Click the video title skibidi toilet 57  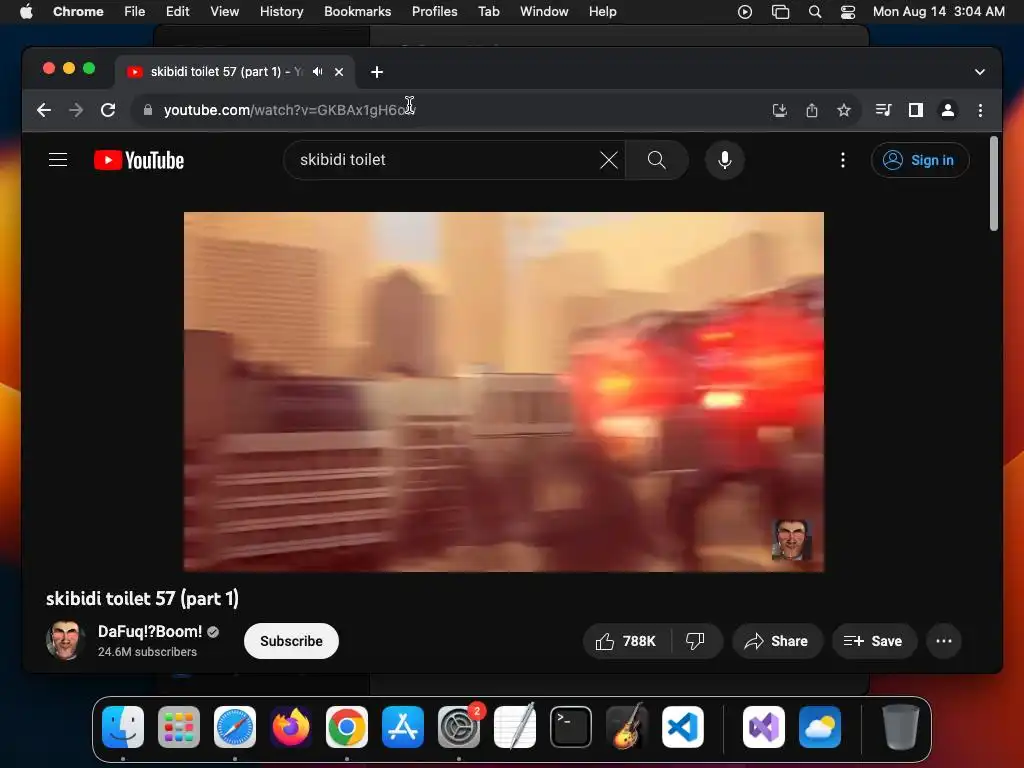(142, 598)
